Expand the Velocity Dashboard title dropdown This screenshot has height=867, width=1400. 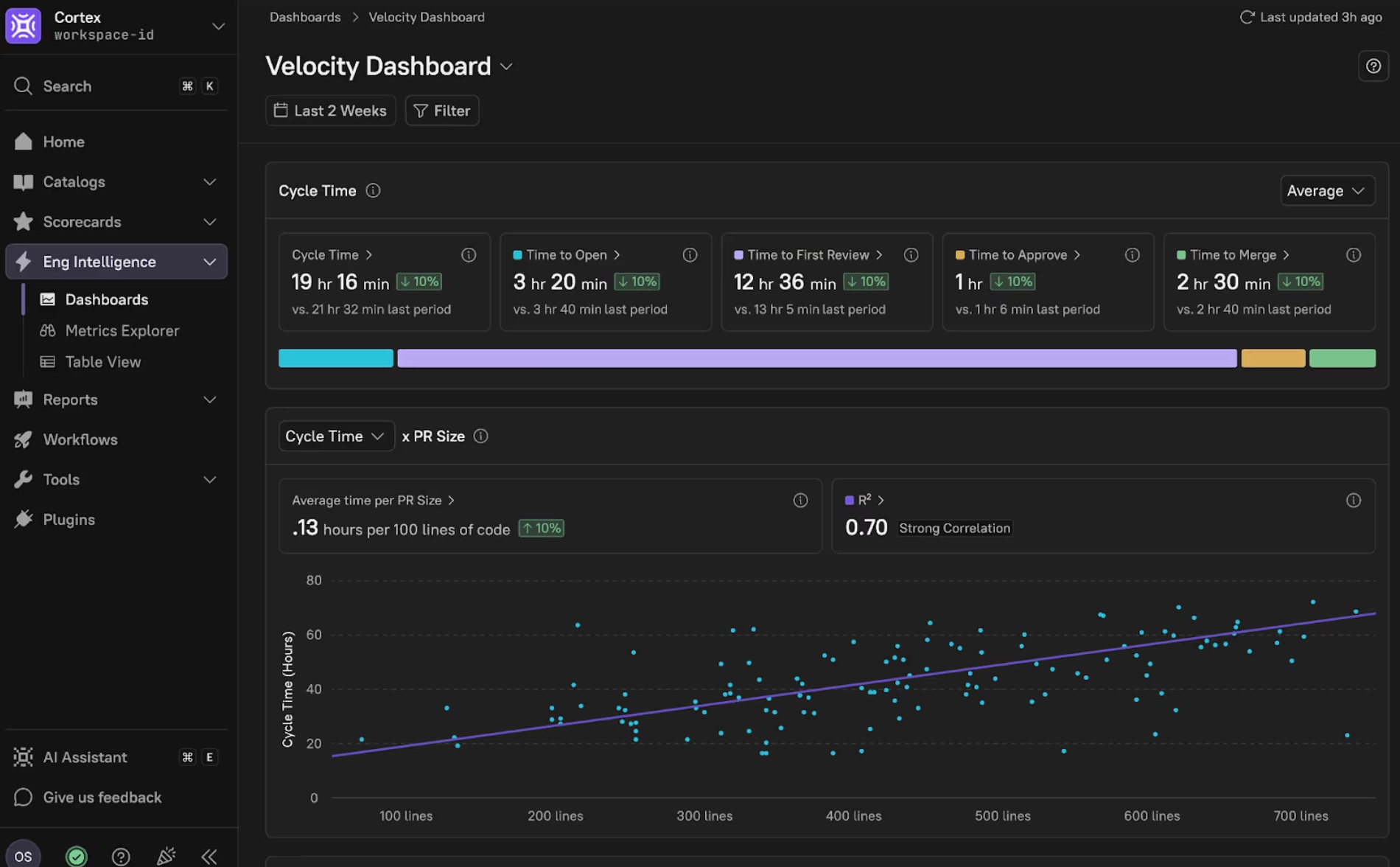tap(506, 67)
